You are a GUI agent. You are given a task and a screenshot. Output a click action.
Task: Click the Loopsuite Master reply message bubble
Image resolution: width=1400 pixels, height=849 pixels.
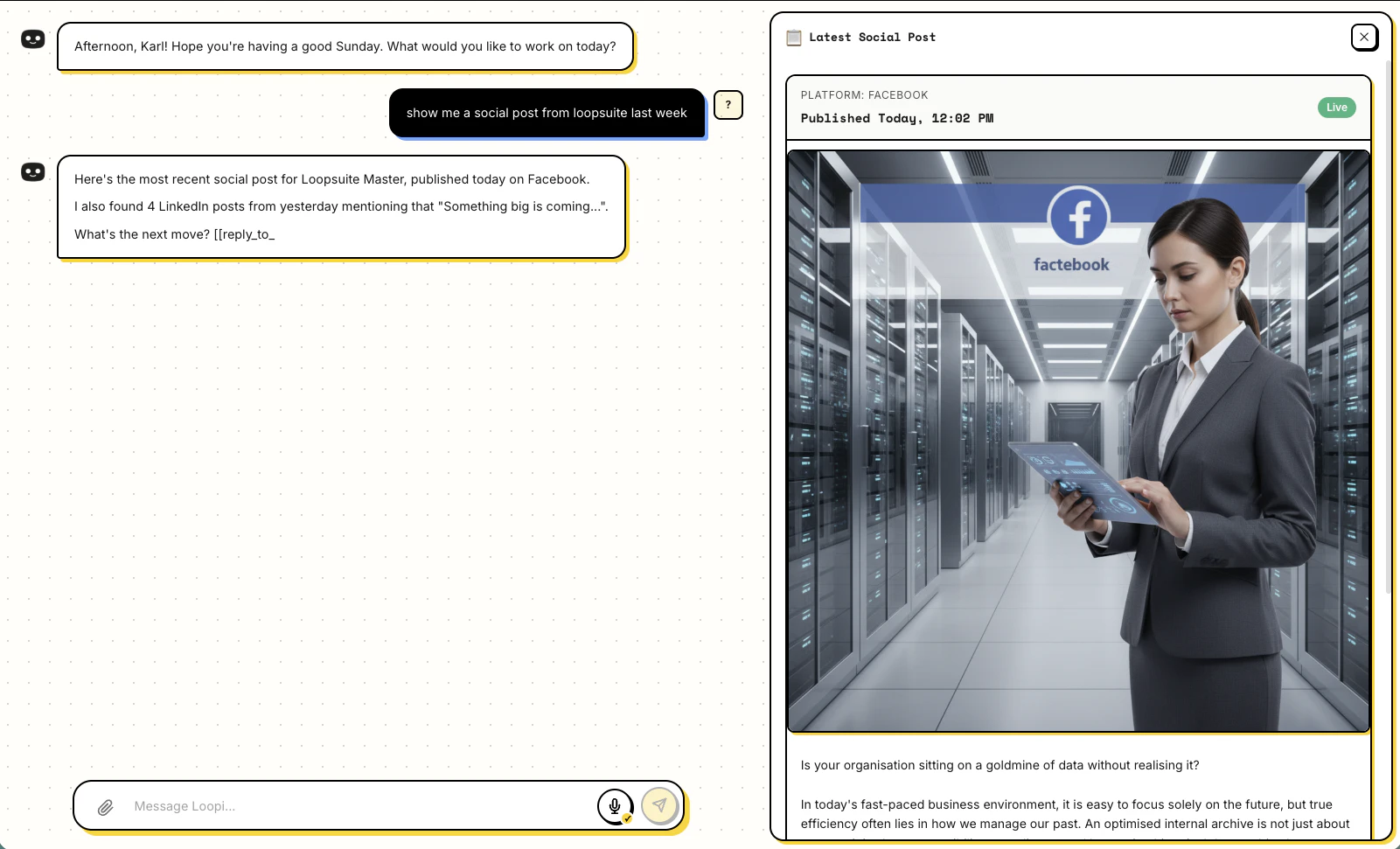click(341, 206)
